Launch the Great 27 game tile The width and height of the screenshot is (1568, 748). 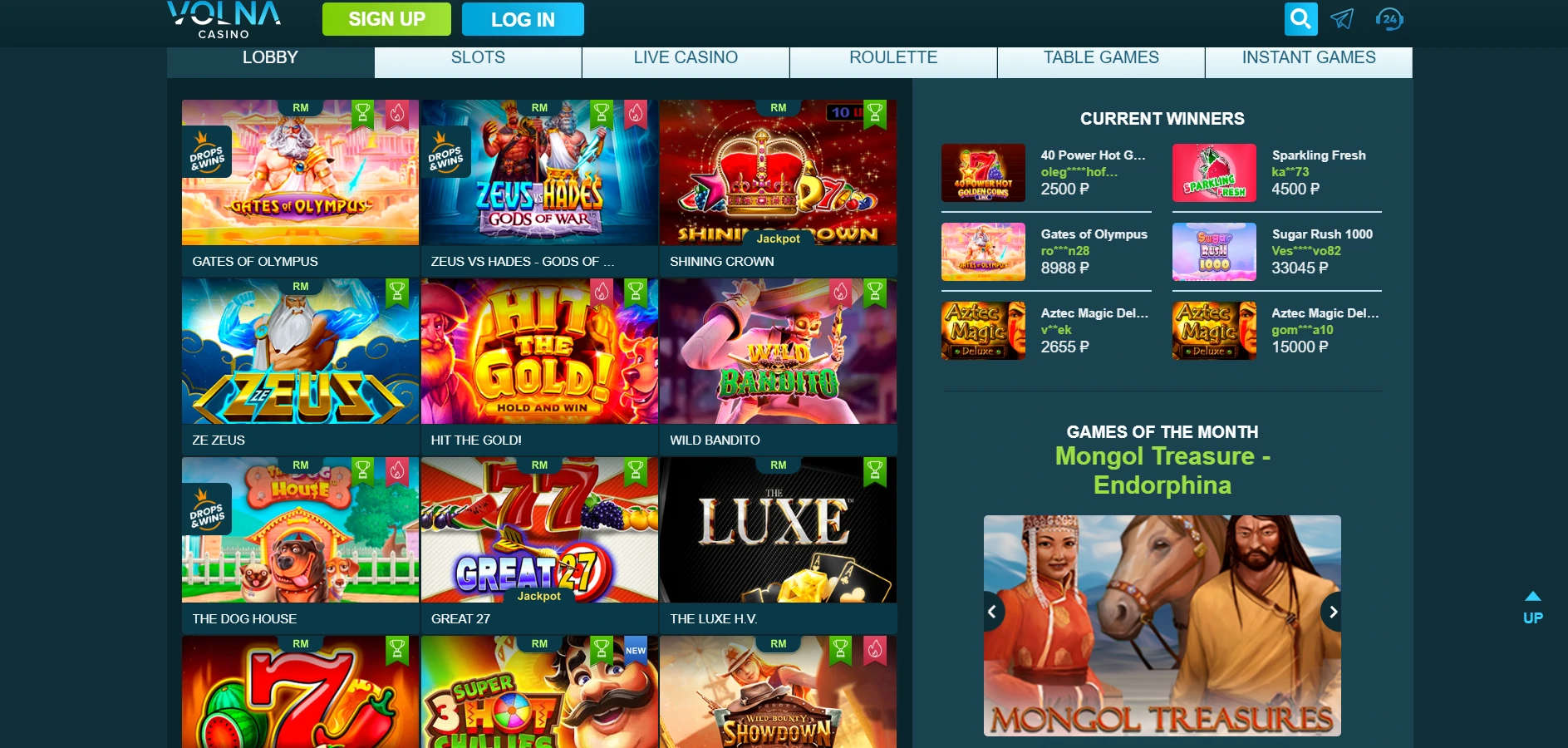point(539,530)
